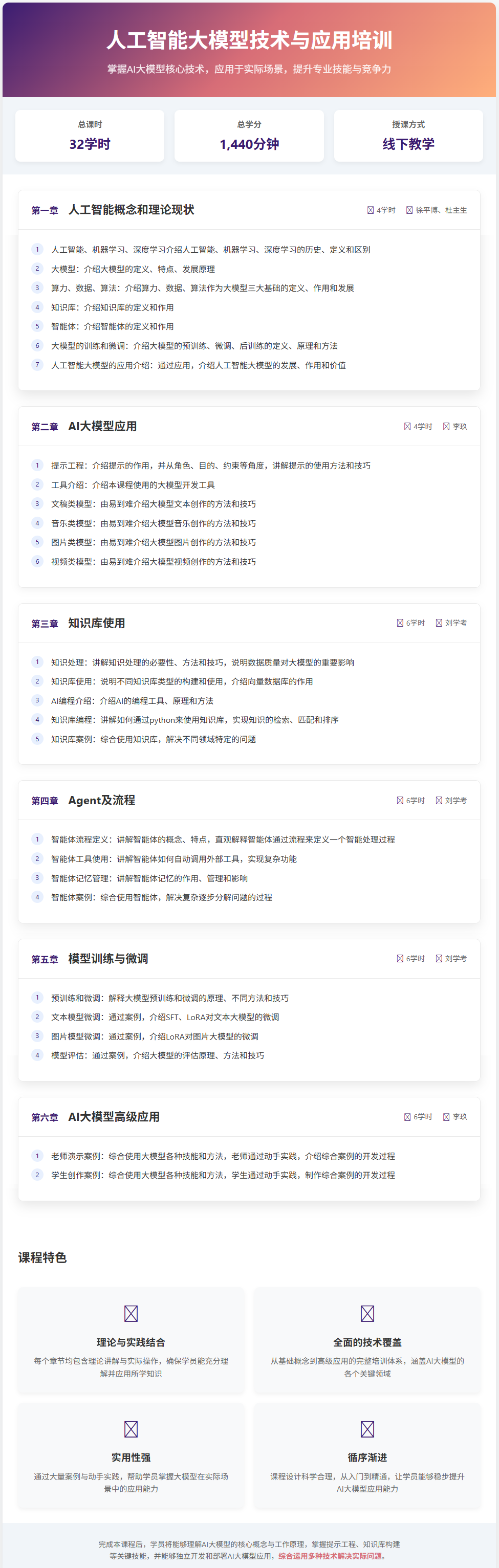Click the icon above 循序渐进
The width and height of the screenshot is (499, 1568).
coord(367,1428)
